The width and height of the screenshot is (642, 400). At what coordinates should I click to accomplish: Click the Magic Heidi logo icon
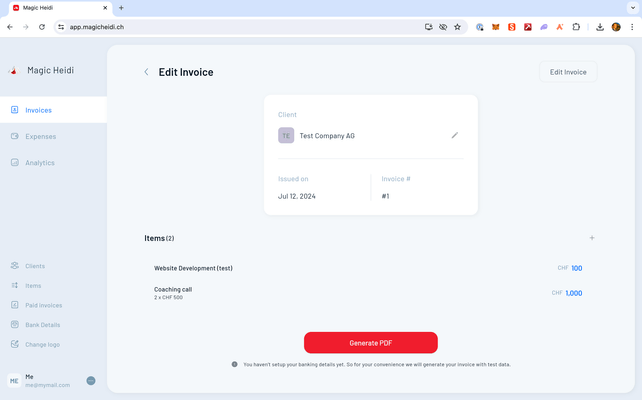[x=13, y=71]
